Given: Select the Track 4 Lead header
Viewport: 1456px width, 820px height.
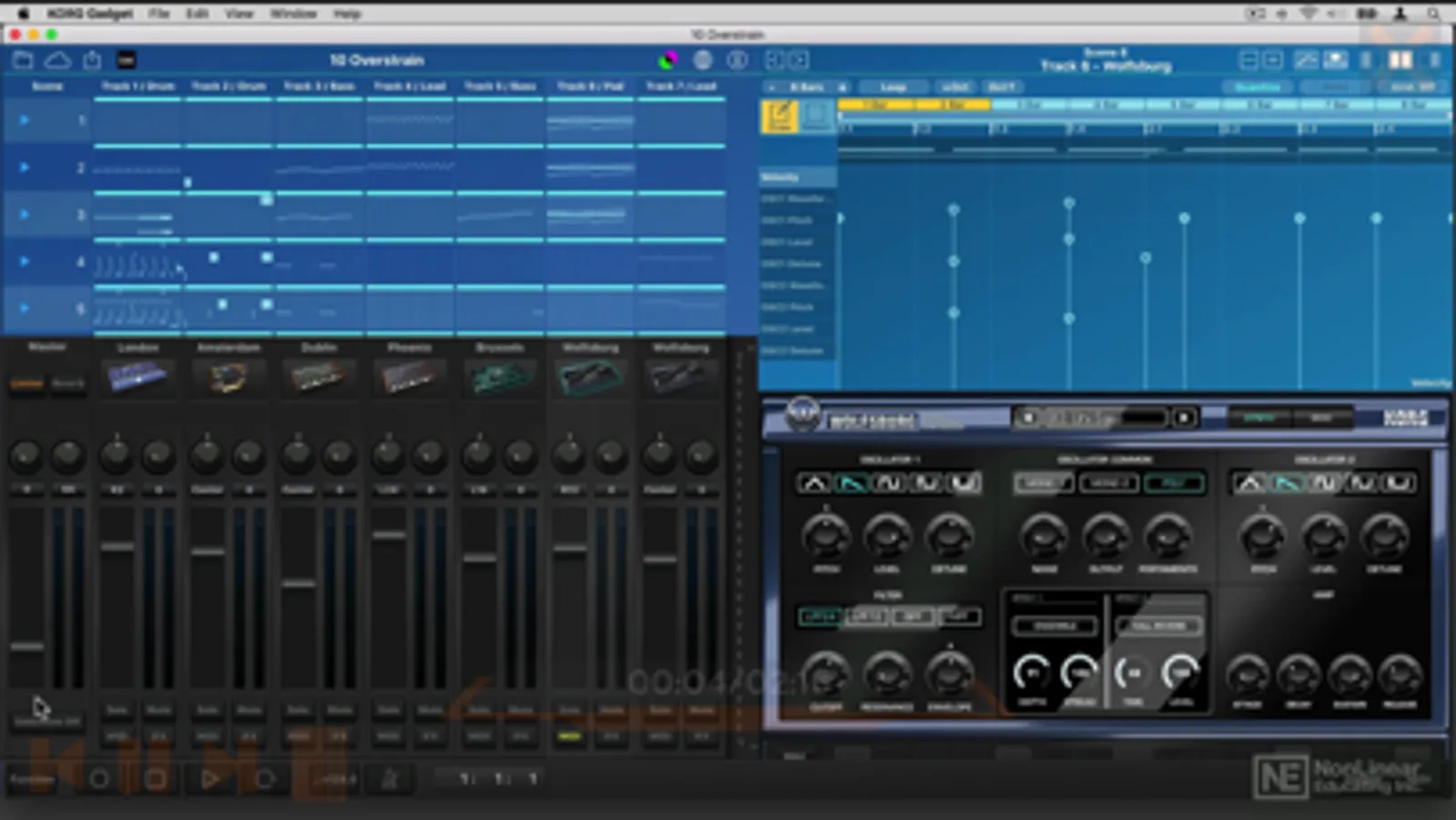Looking at the screenshot, I should [410, 87].
